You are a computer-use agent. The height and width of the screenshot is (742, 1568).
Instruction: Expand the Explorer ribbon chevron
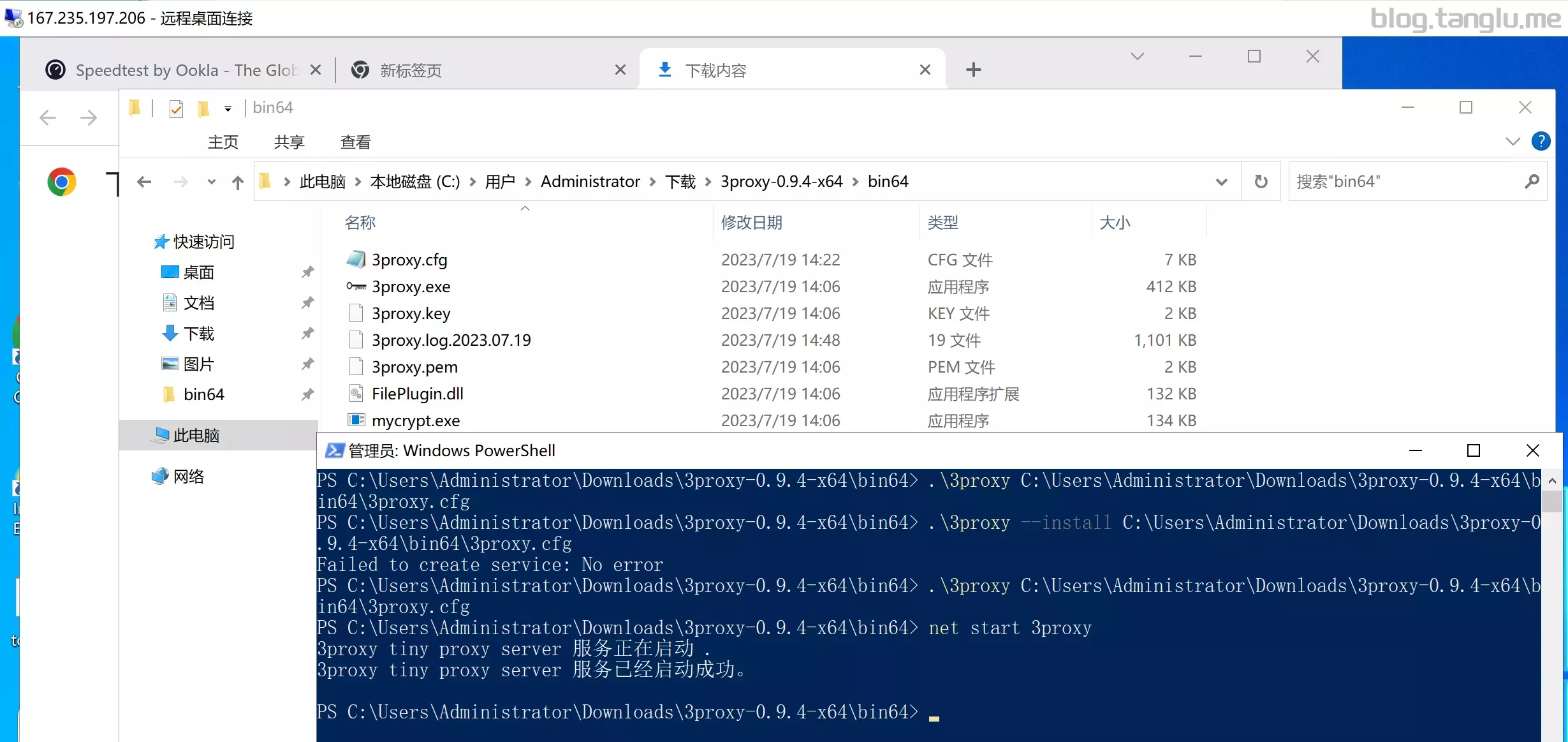point(1513,141)
